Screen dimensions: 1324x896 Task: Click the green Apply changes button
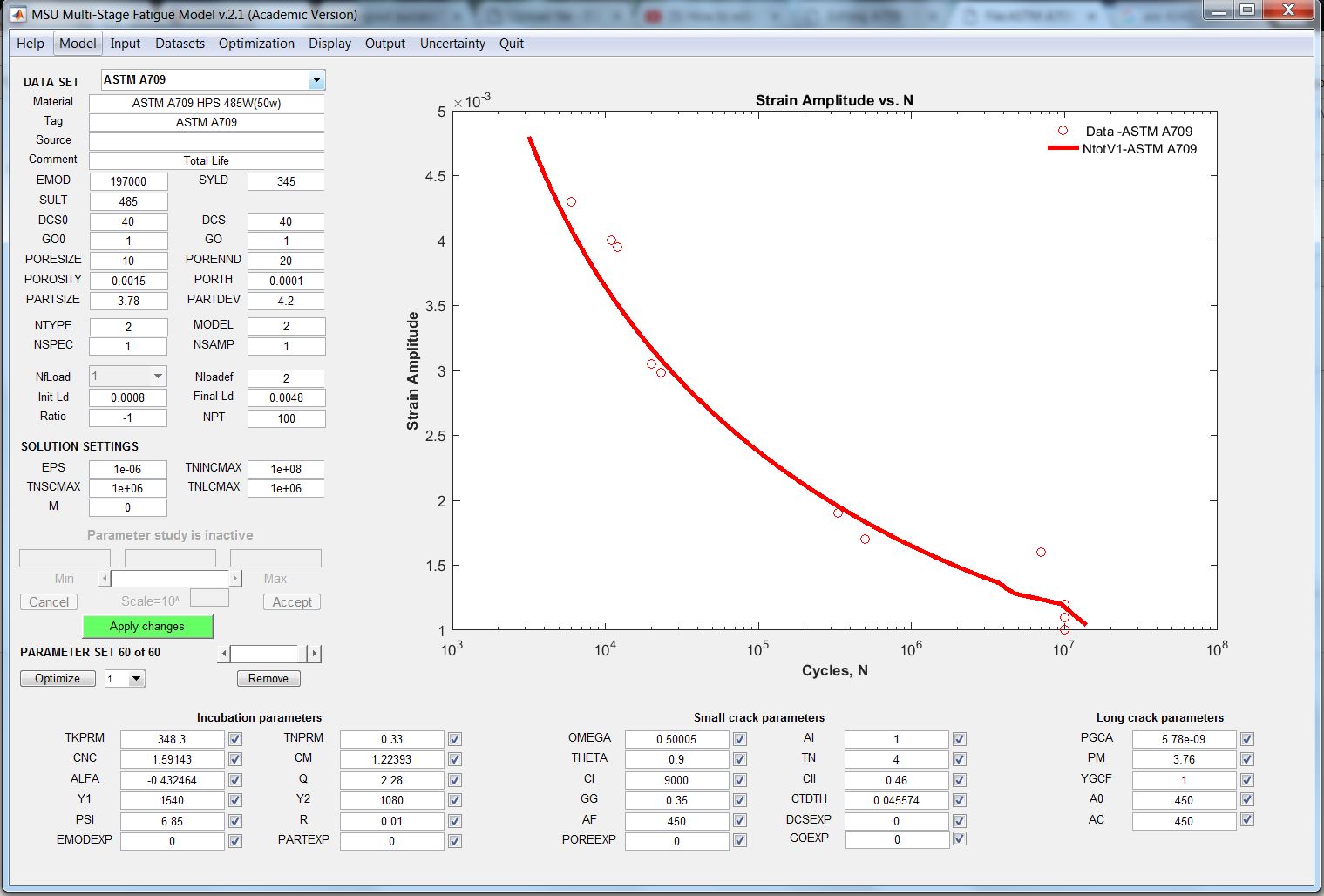tap(147, 627)
